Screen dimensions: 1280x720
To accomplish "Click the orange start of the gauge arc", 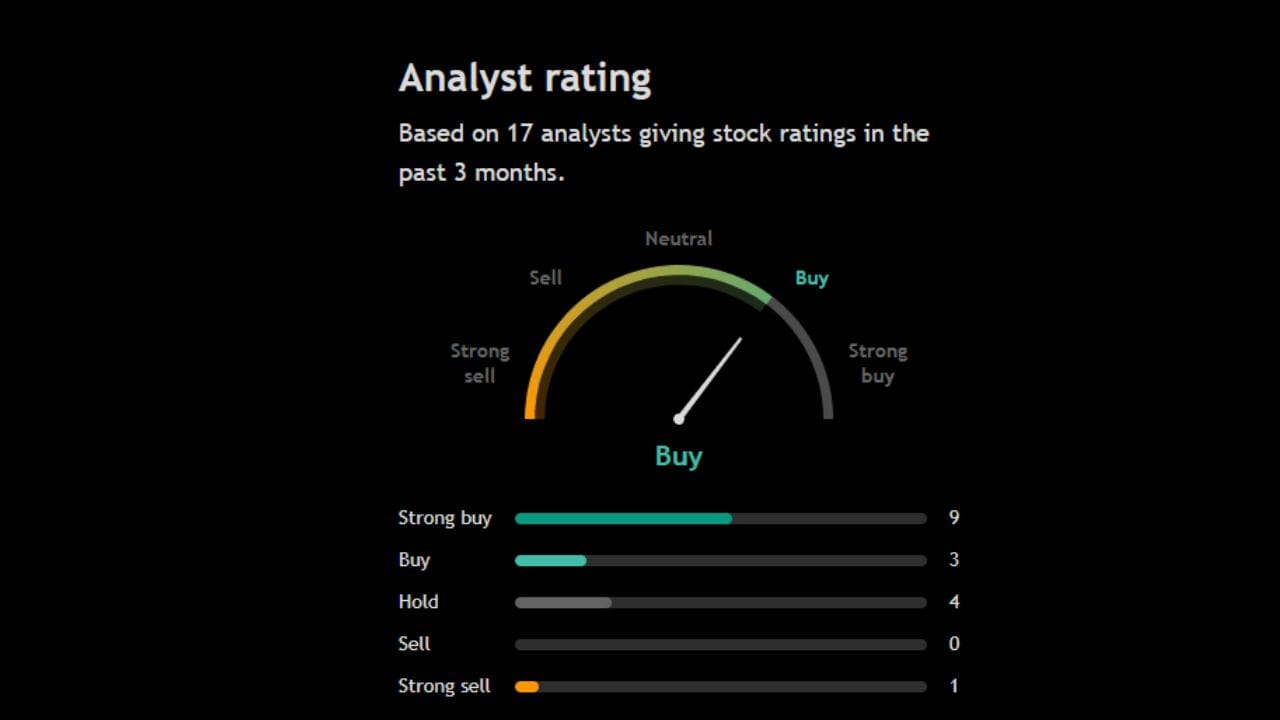I will (x=534, y=400).
